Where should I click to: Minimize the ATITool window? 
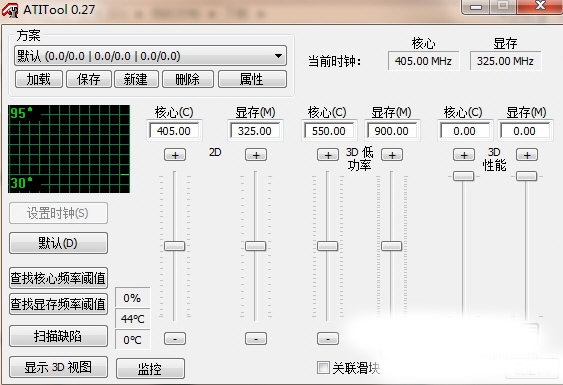tap(476, 6)
